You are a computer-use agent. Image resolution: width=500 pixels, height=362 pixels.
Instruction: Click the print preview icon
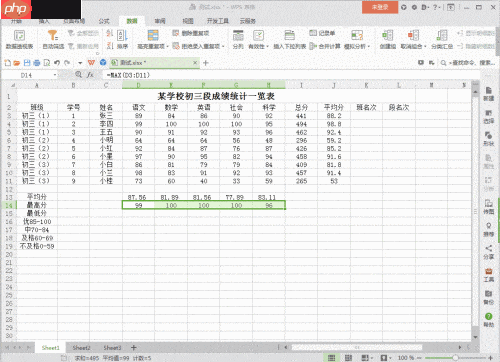click(x=47, y=63)
